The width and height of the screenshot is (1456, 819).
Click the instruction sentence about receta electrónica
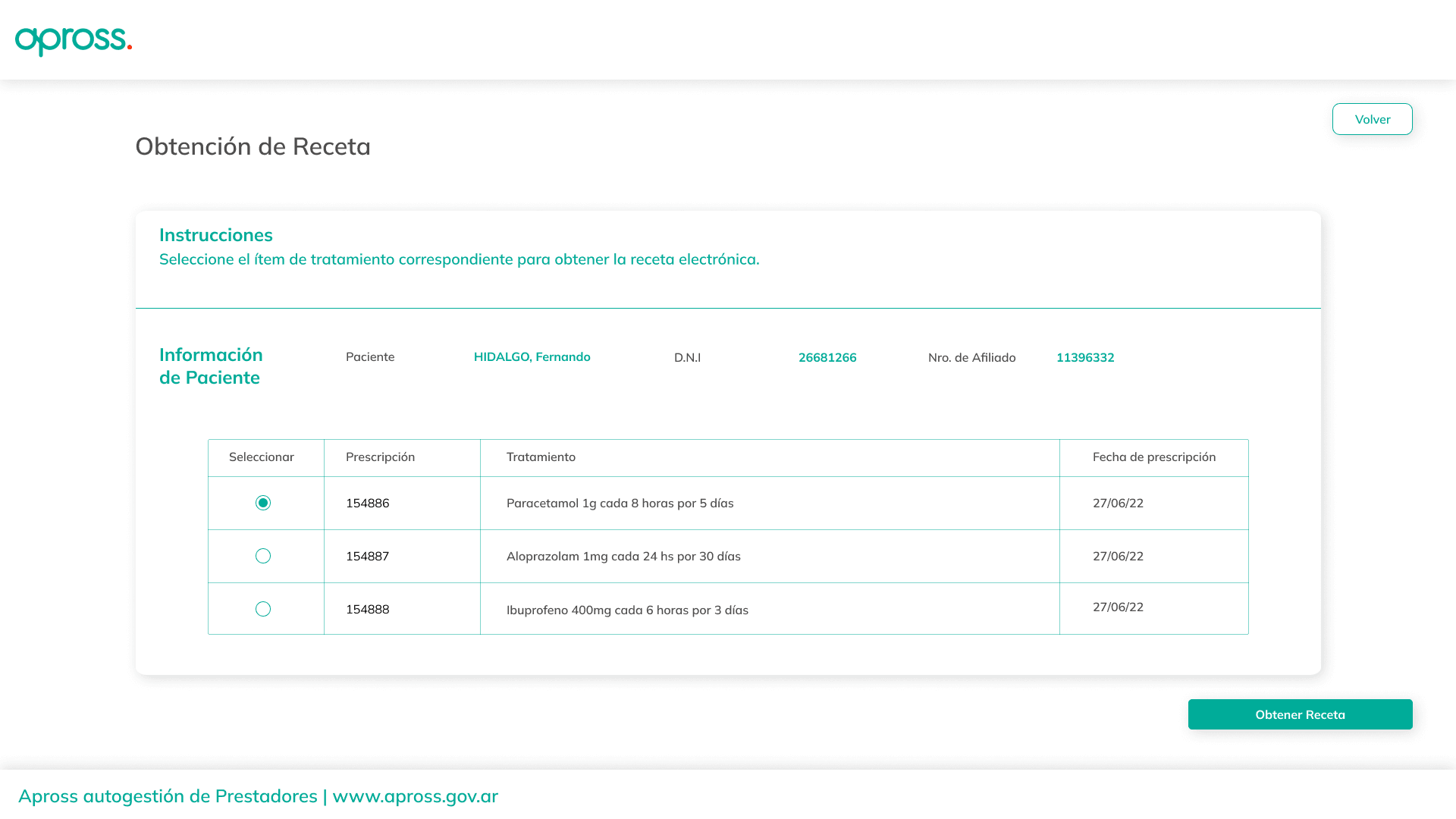coord(459,259)
